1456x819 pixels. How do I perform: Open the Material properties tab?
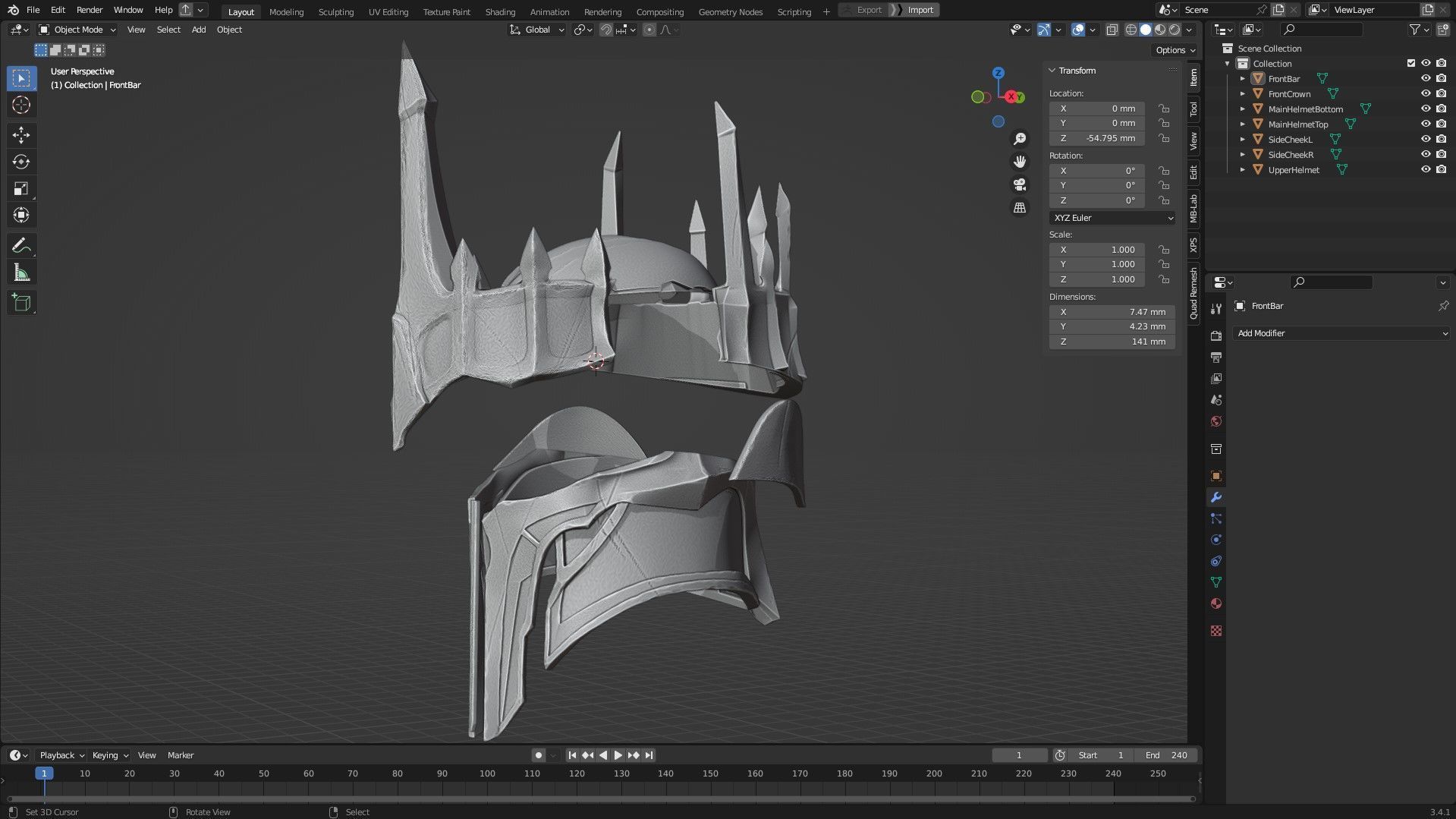(1216, 604)
